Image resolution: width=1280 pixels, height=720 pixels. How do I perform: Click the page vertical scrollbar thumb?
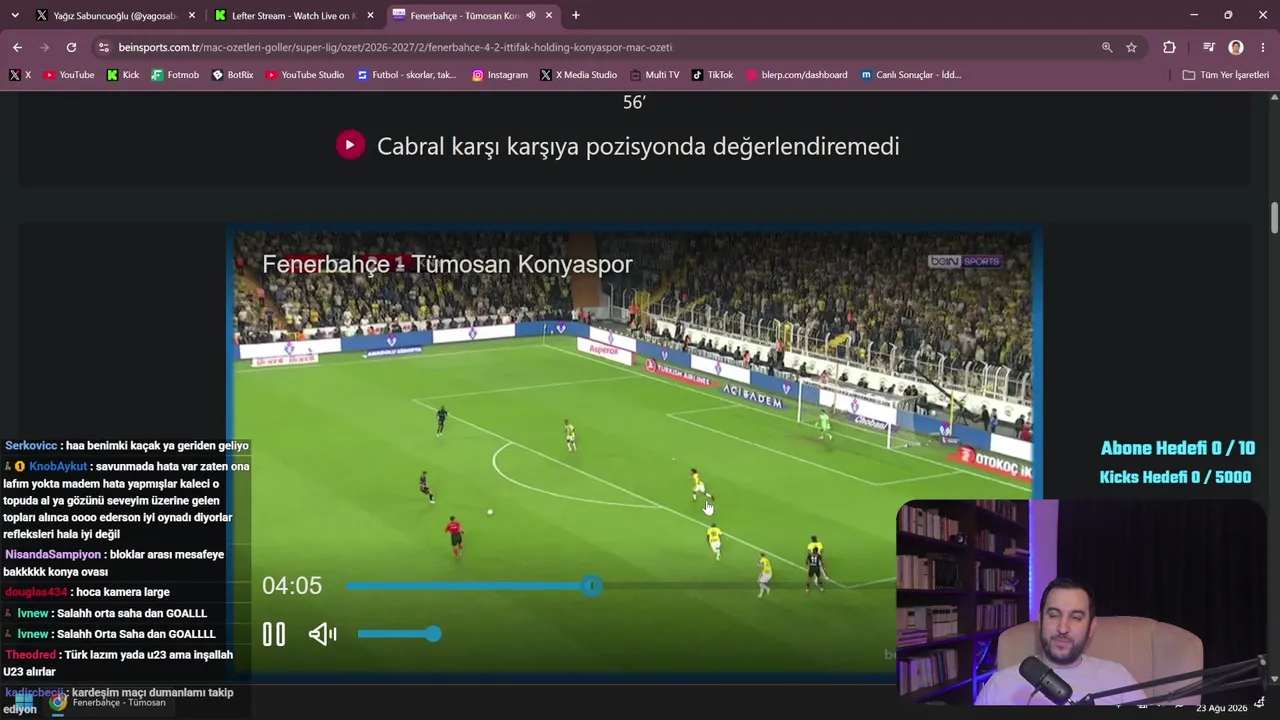(x=1274, y=218)
